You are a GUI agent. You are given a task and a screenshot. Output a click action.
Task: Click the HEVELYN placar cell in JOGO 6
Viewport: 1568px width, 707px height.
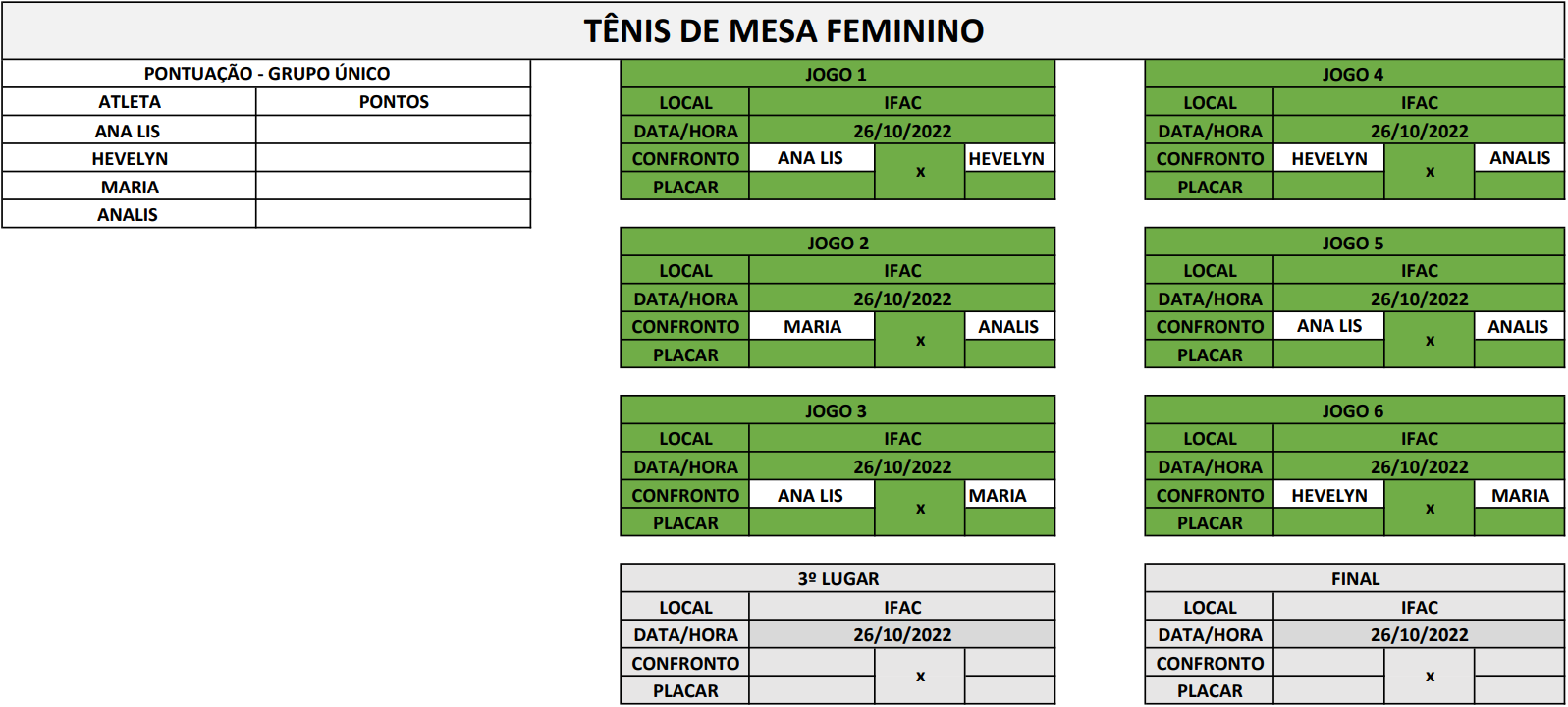click(1328, 523)
